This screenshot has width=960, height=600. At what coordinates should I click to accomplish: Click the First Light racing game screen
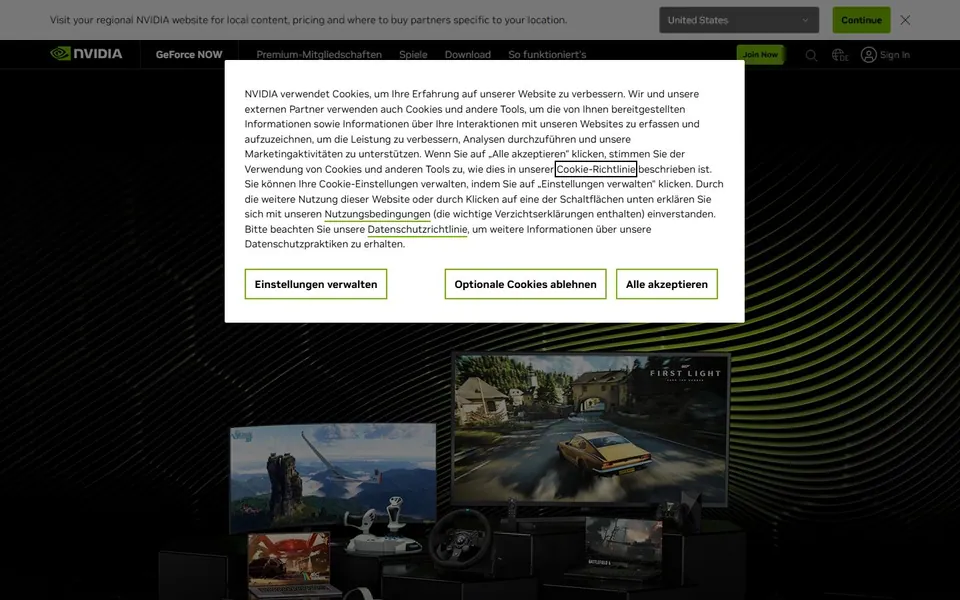coord(590,429)
